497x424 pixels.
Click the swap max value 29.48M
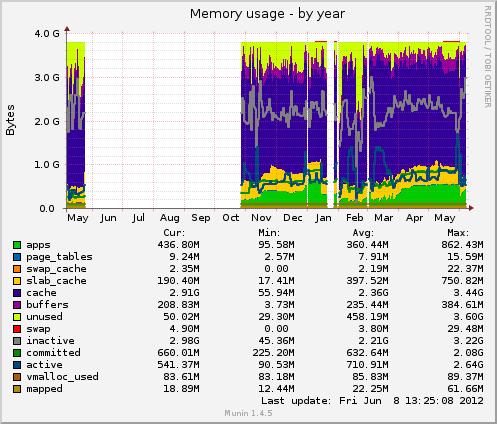465,329
